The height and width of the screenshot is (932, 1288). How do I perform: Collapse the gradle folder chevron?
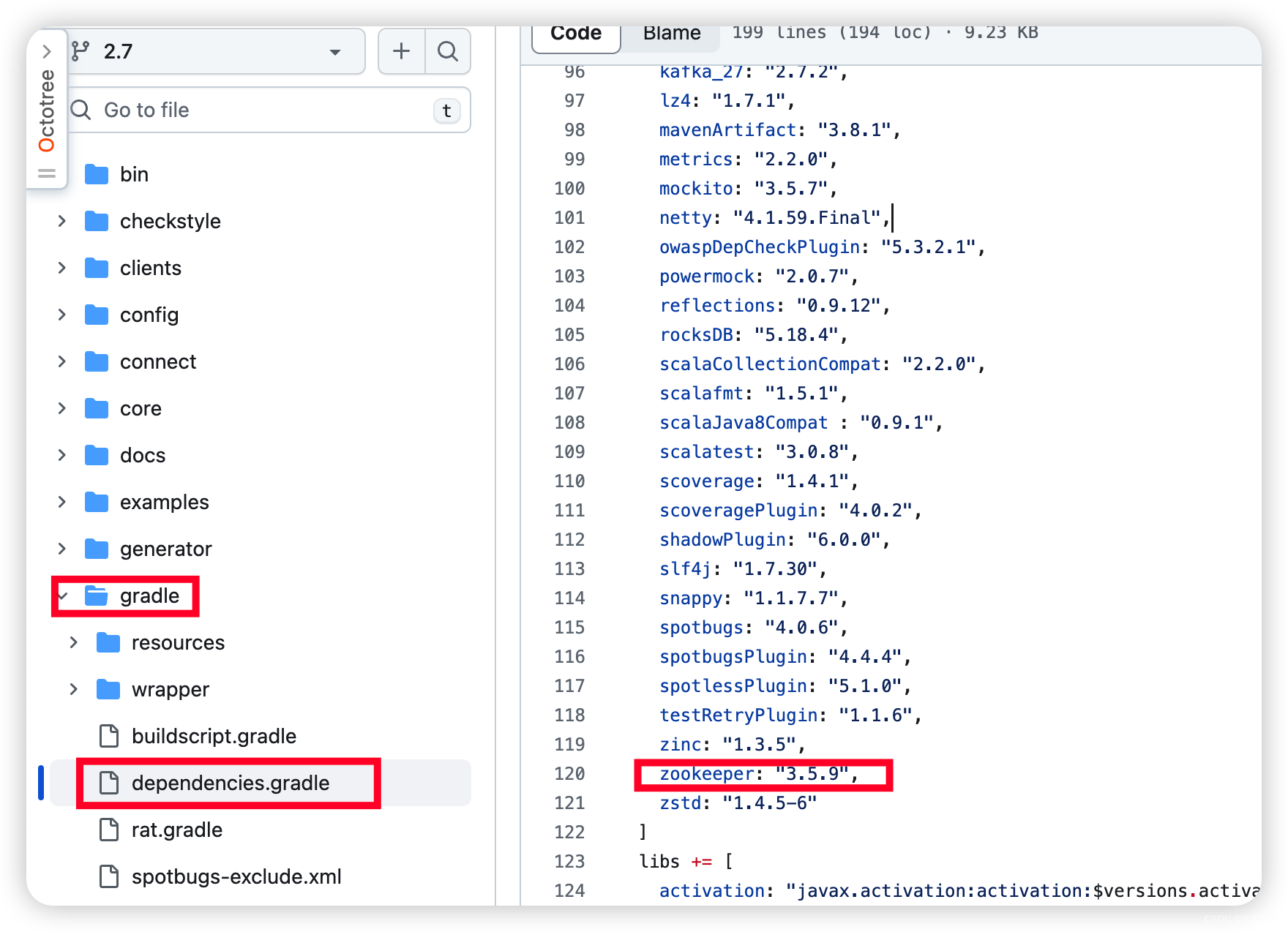(x=64, y=595)
